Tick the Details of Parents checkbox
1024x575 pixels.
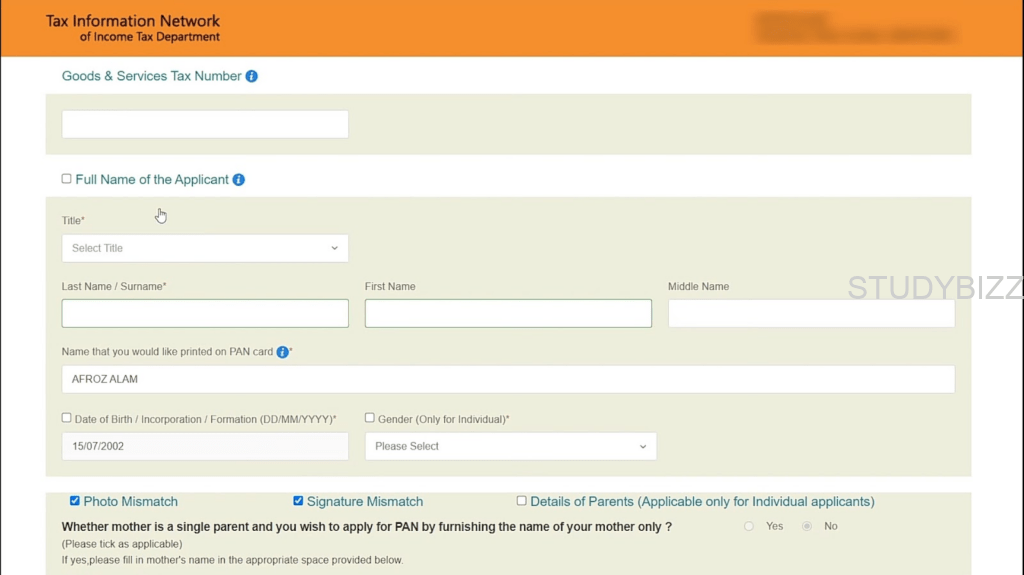pos(522,501)
